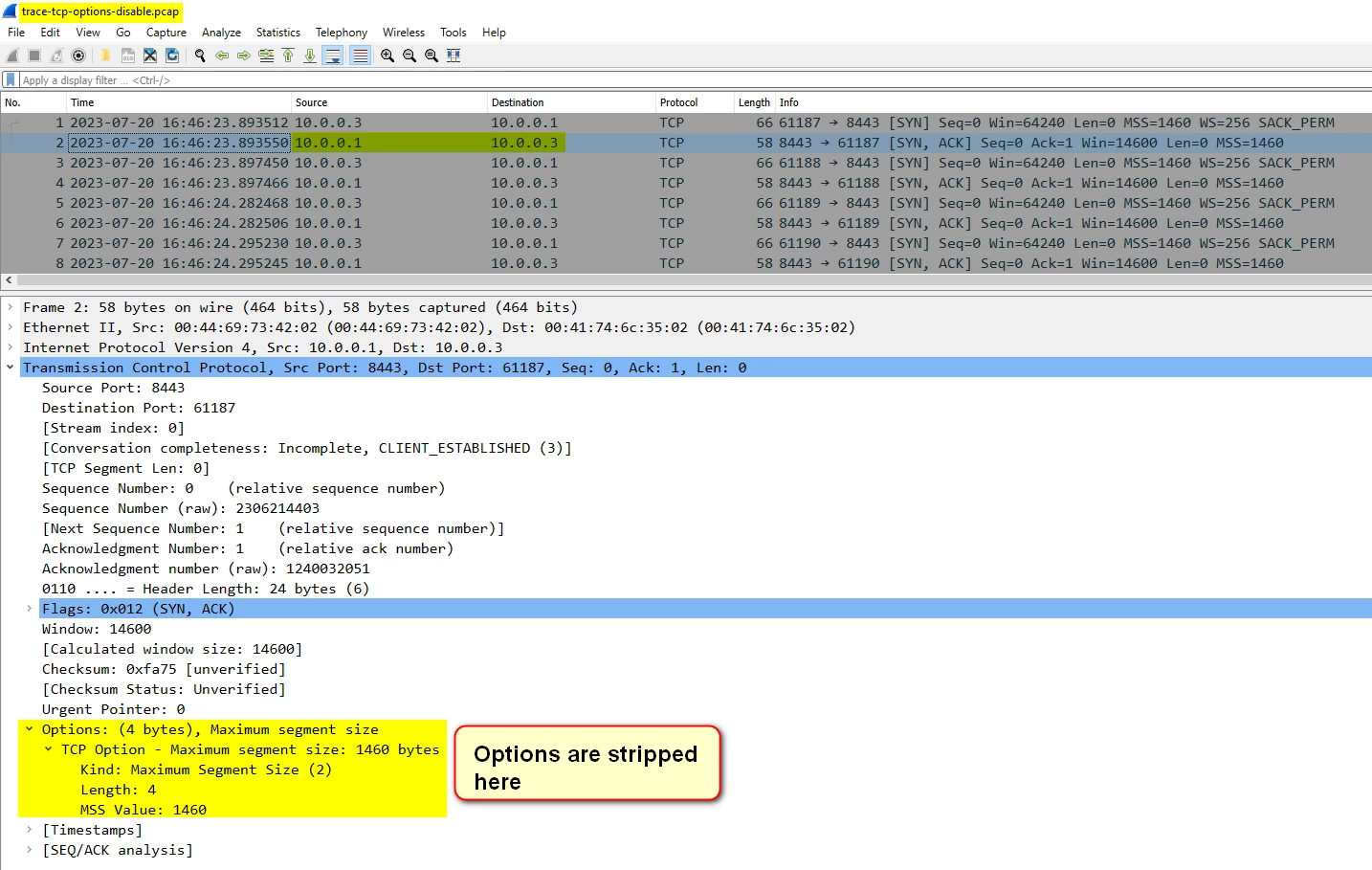Open the Wireless menu

tap(404, 33)
